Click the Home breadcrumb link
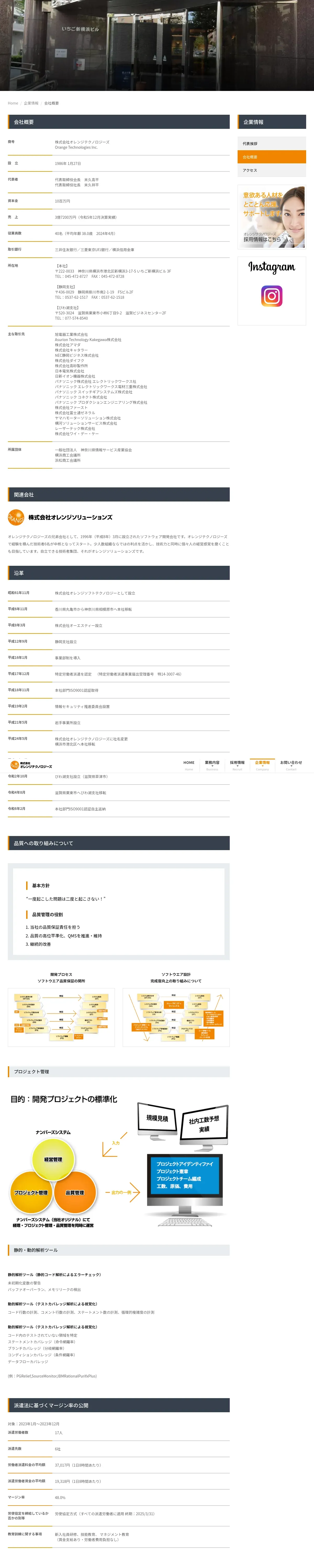314x1568 pixels. pyautogui.click(x=13, y=103)
